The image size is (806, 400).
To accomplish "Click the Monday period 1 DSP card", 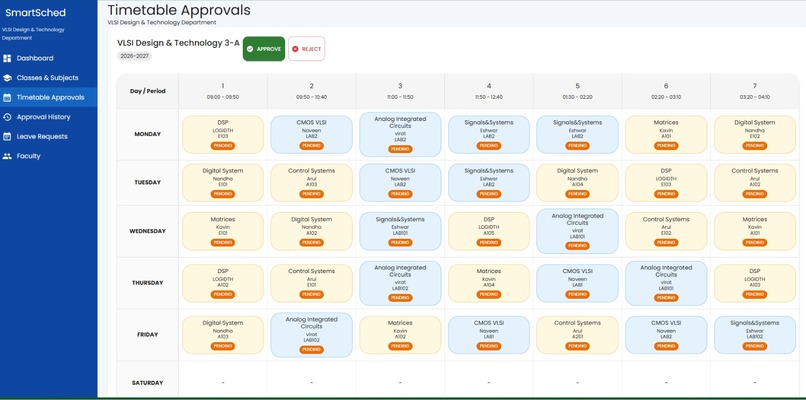I will (x=223, y=134).
